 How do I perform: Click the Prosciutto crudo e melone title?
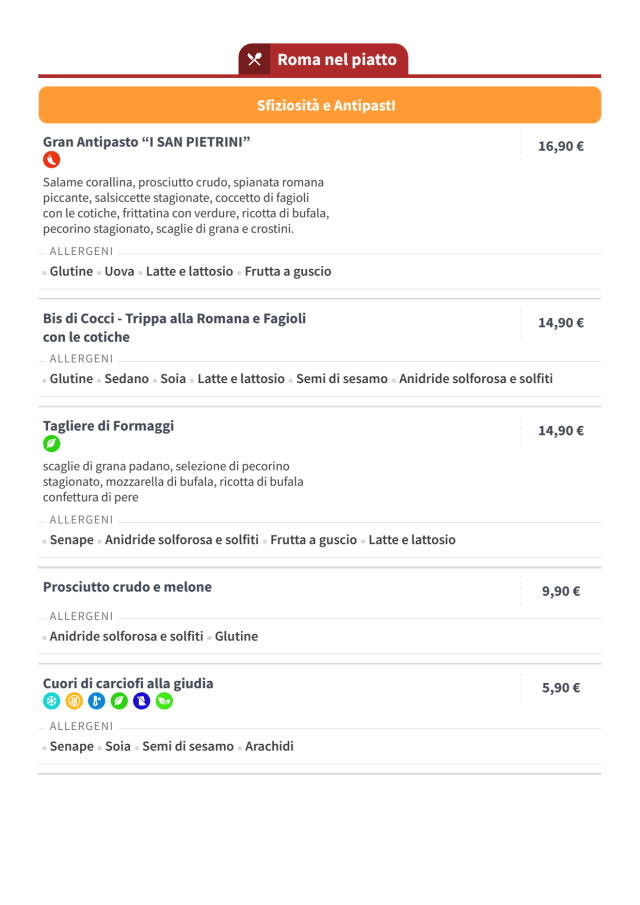coord(127,587)
